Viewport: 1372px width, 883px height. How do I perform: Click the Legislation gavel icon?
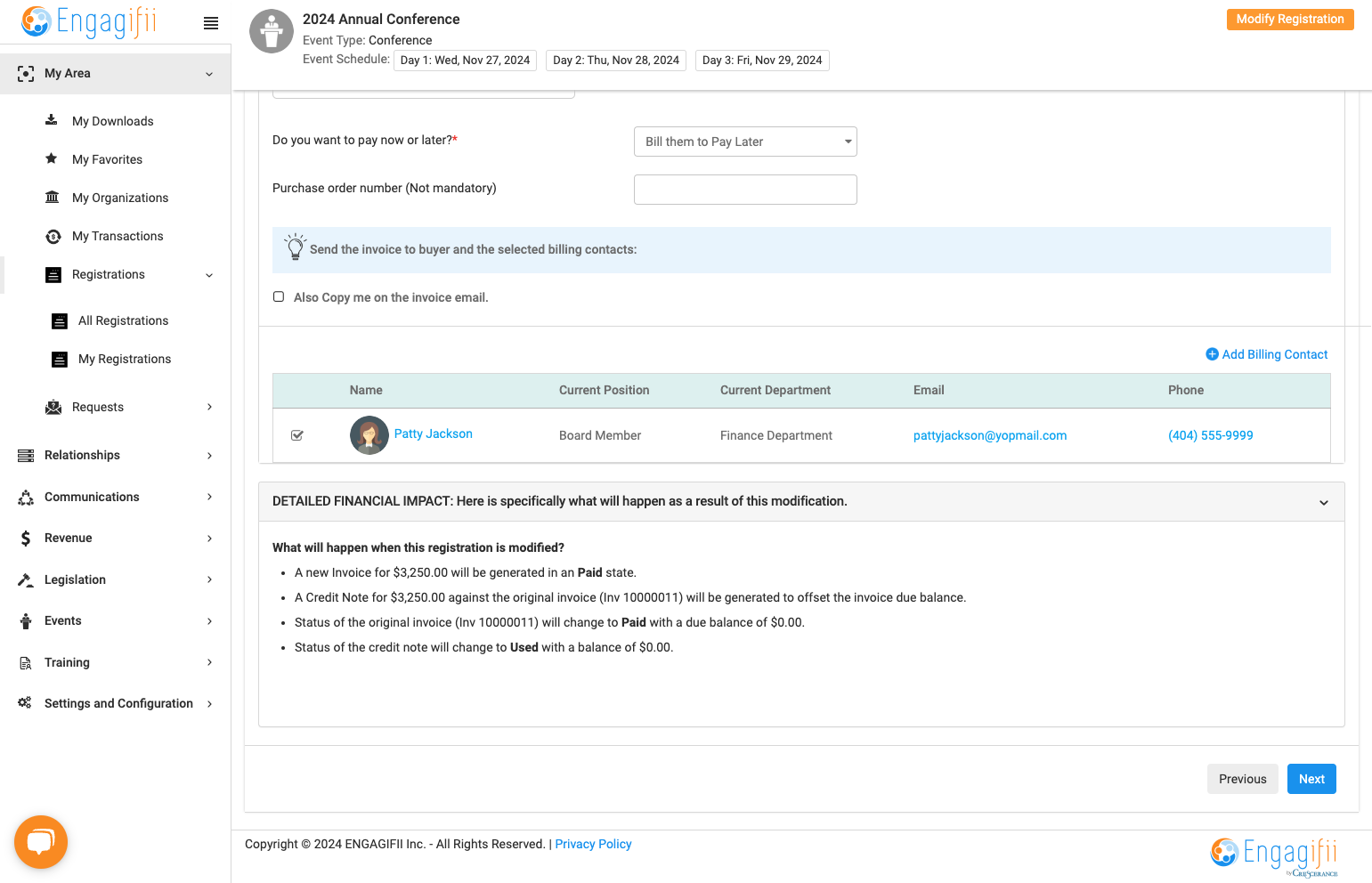pyautogui.click(x=26, y=579)
